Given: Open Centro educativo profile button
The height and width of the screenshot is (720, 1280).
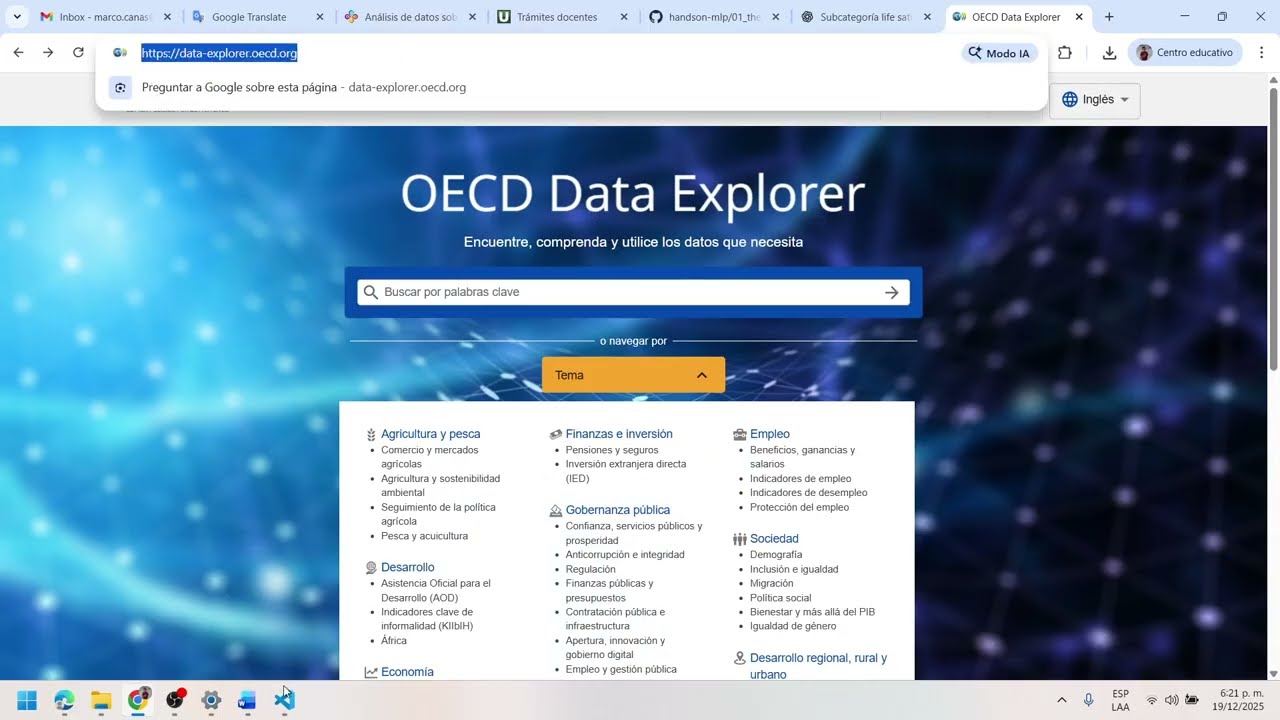Looking at the screenshot, I should tap(1185, 53).
